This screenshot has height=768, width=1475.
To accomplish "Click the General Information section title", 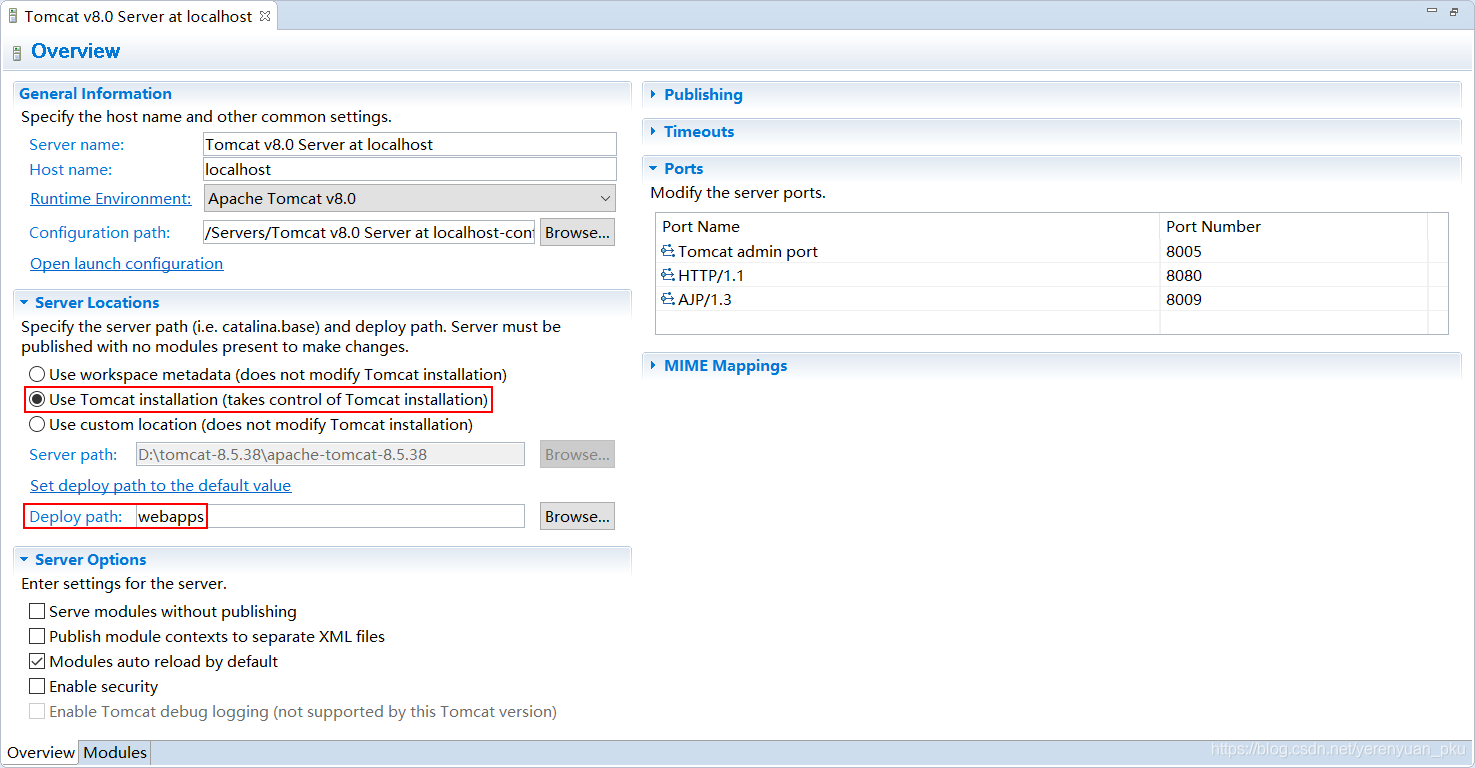I will tap(96, 93).
